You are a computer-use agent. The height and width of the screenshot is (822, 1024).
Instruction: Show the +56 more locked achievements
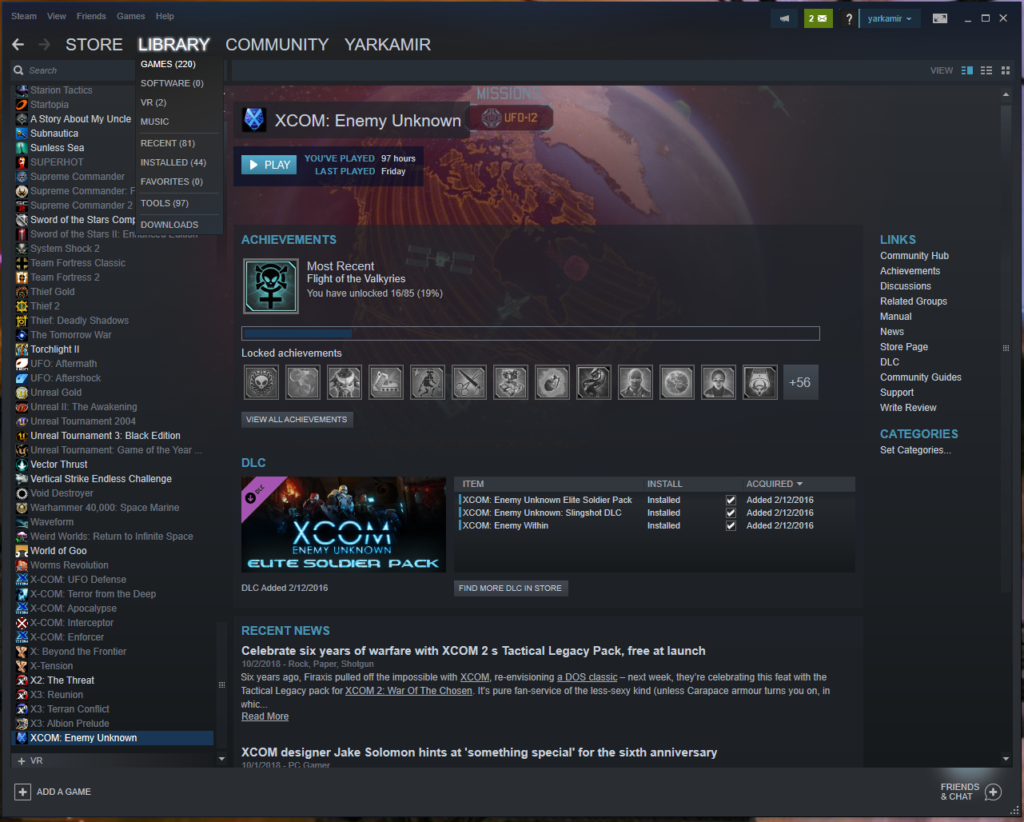800,382
